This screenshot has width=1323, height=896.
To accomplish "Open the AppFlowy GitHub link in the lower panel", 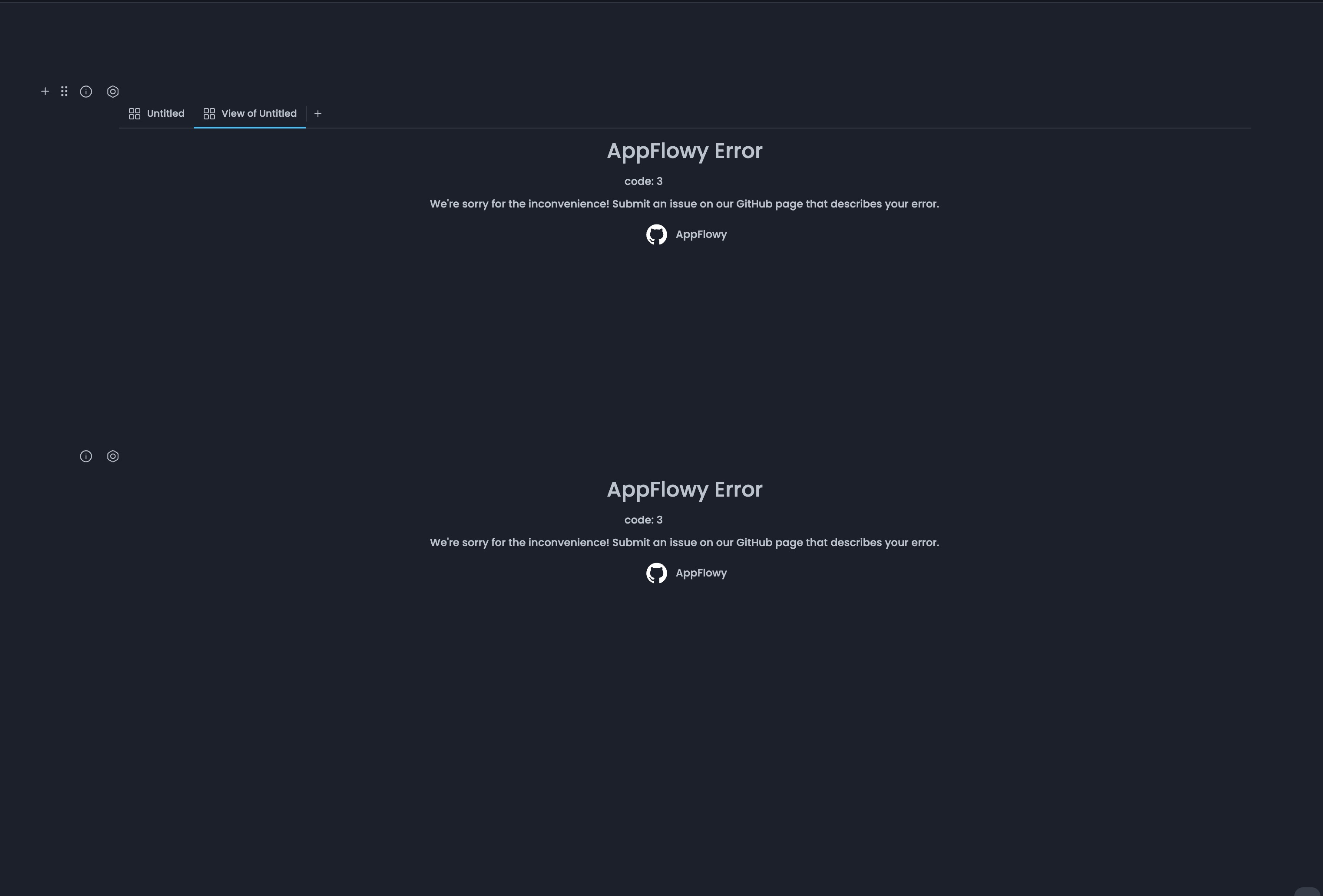I will [701, 573].
